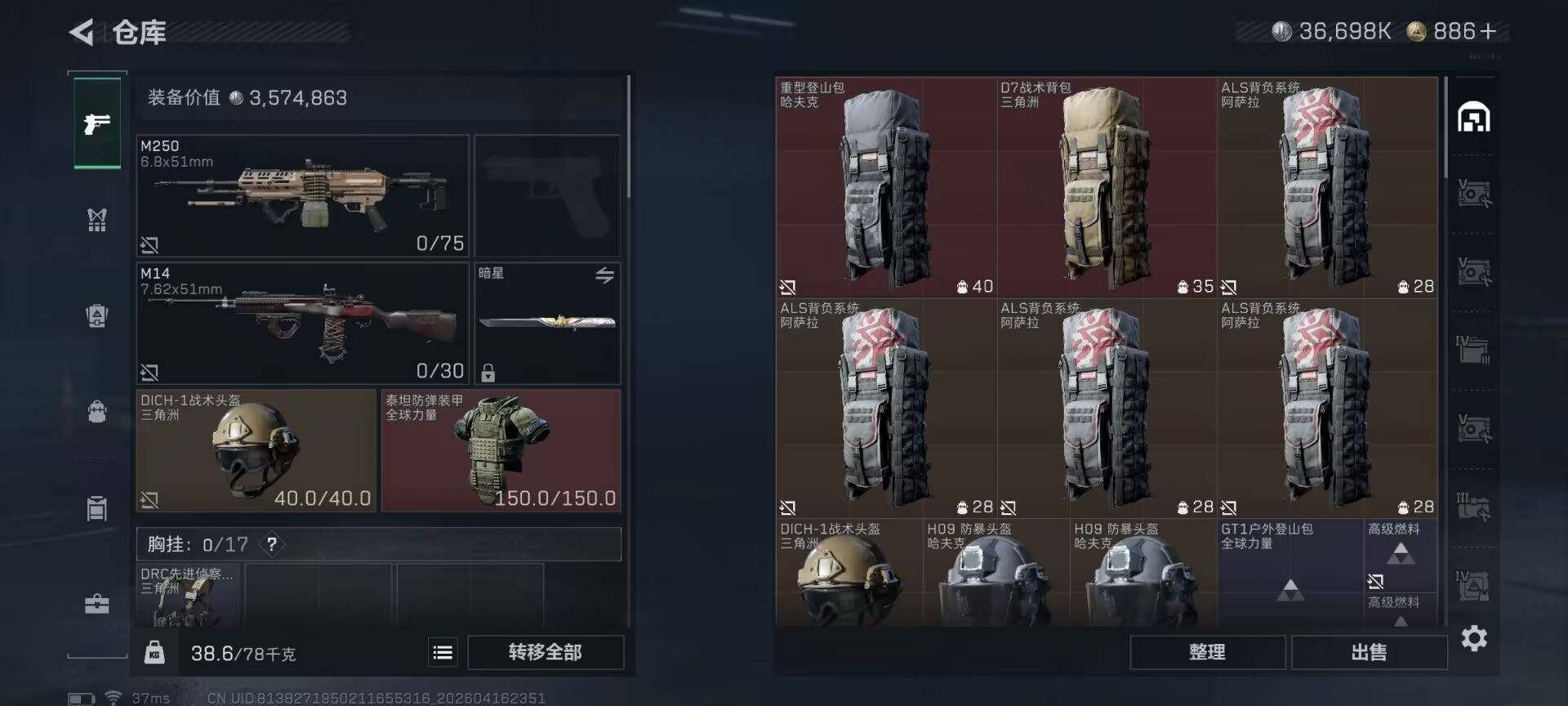
Task: Click the lock icon under 暗星 knife
Action: [488, 373]
